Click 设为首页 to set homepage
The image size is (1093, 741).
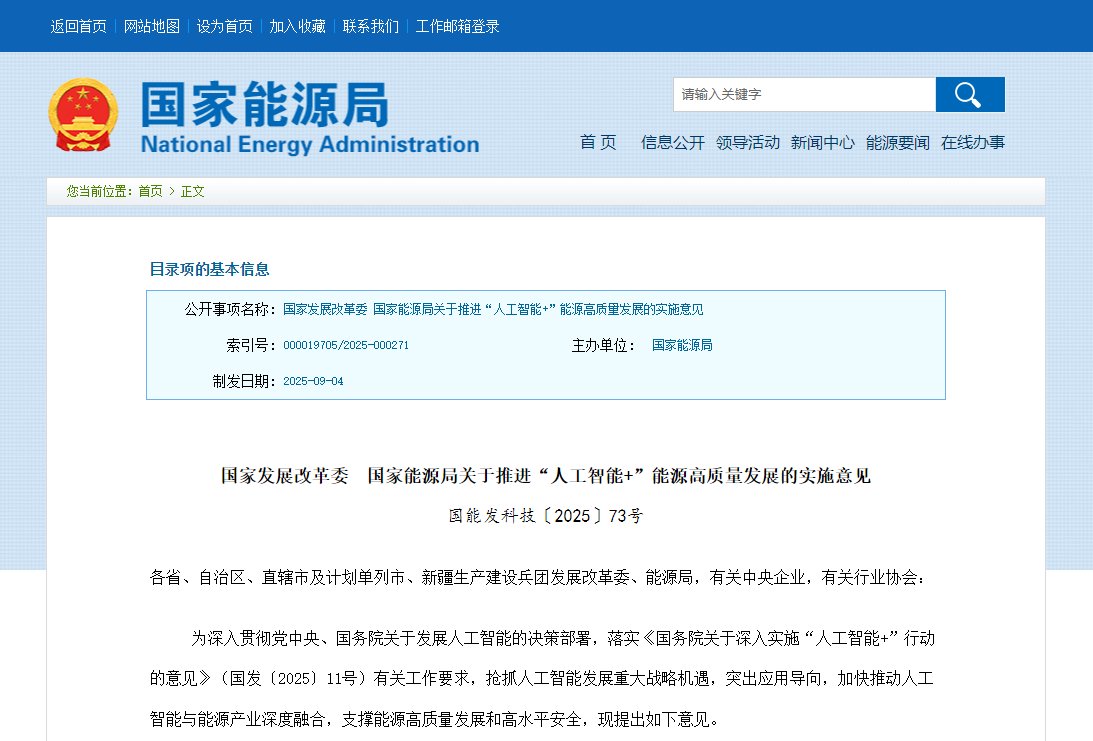223,26
